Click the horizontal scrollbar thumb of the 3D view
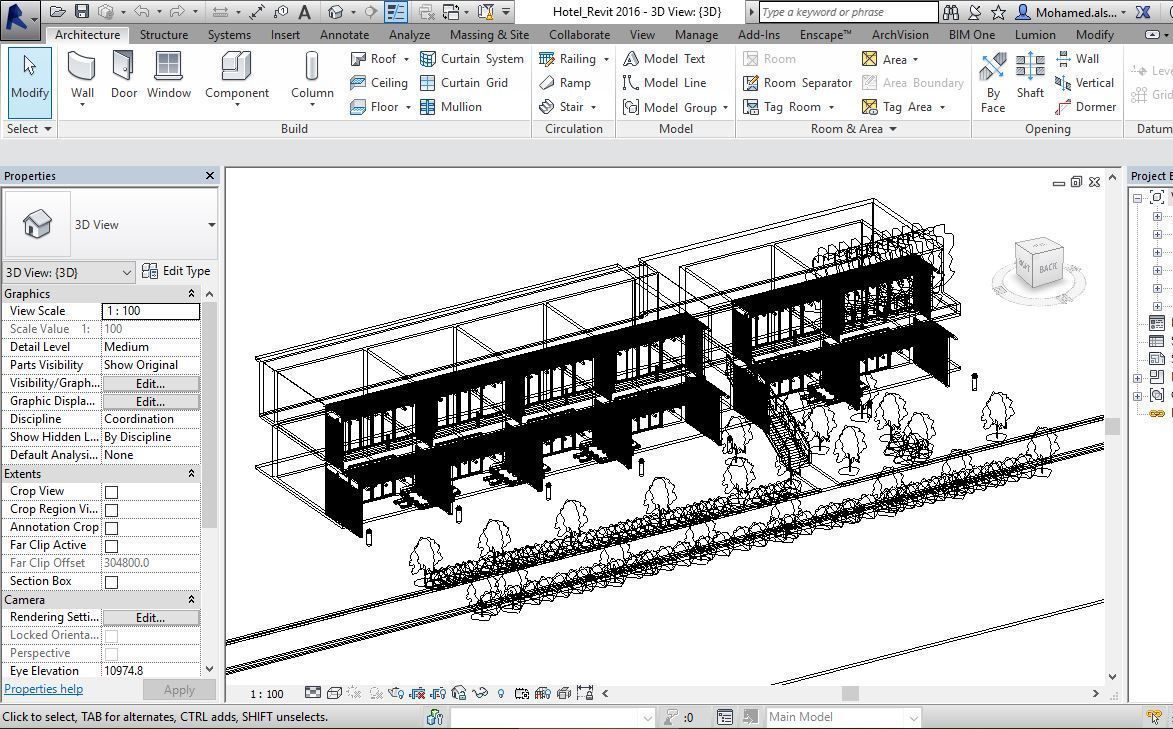Screen dimensions: 1173x729 [x=850, y=694]
